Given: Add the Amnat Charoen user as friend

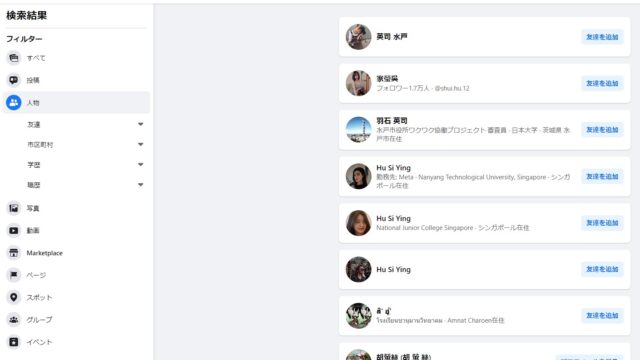Looking at the screenshot, I should pos(602,316).
